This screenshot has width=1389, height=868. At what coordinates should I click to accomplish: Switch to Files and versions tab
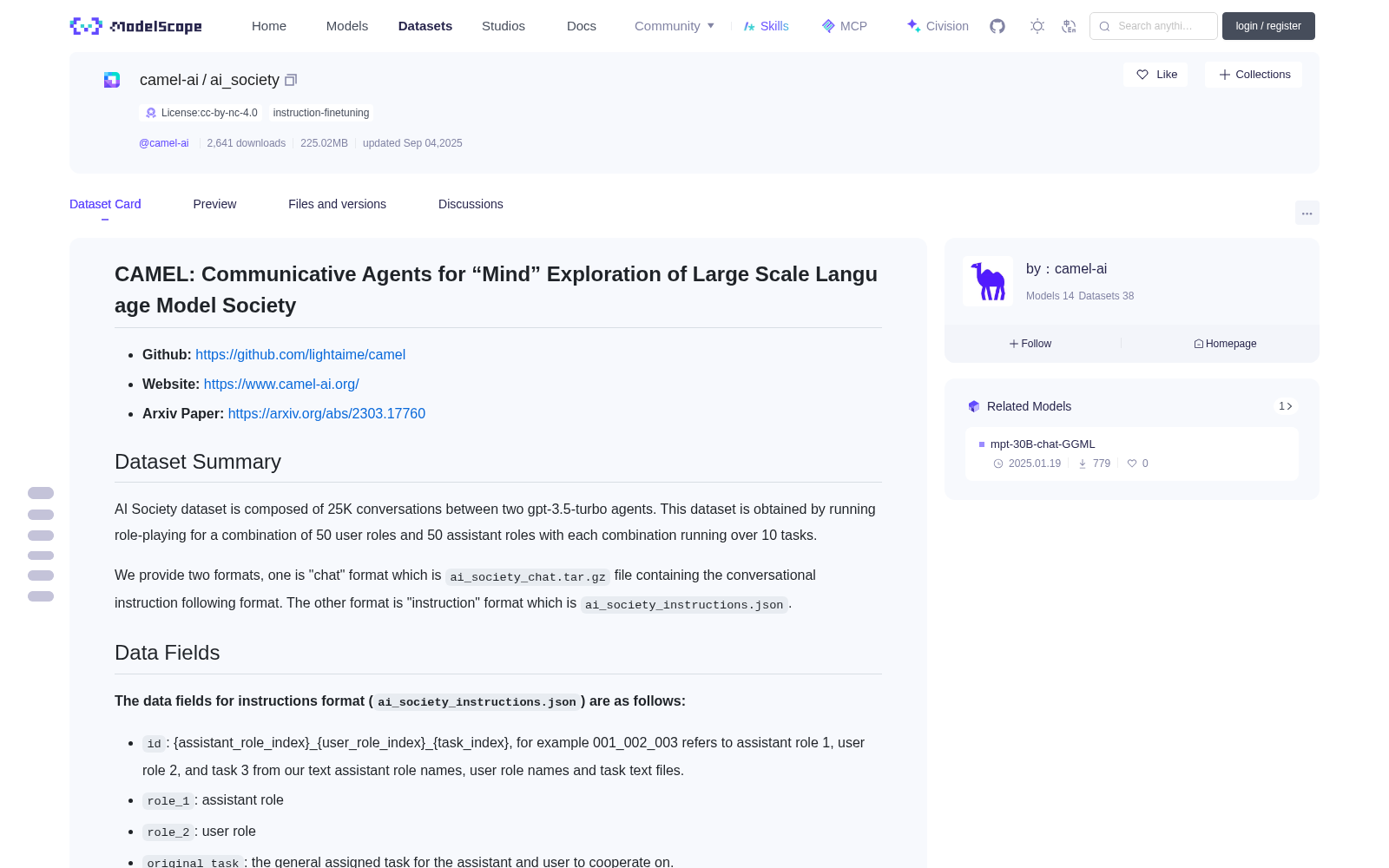337,204
